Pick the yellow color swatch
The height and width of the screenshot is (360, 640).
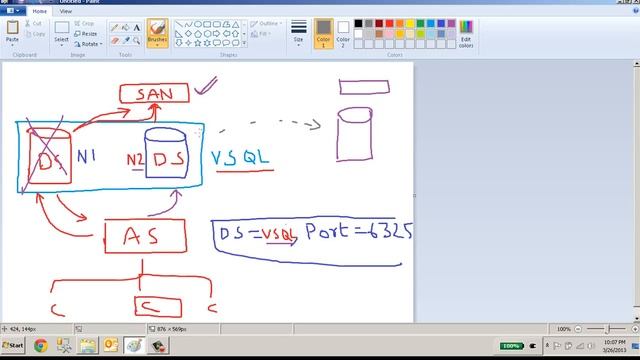coord(410,24)
